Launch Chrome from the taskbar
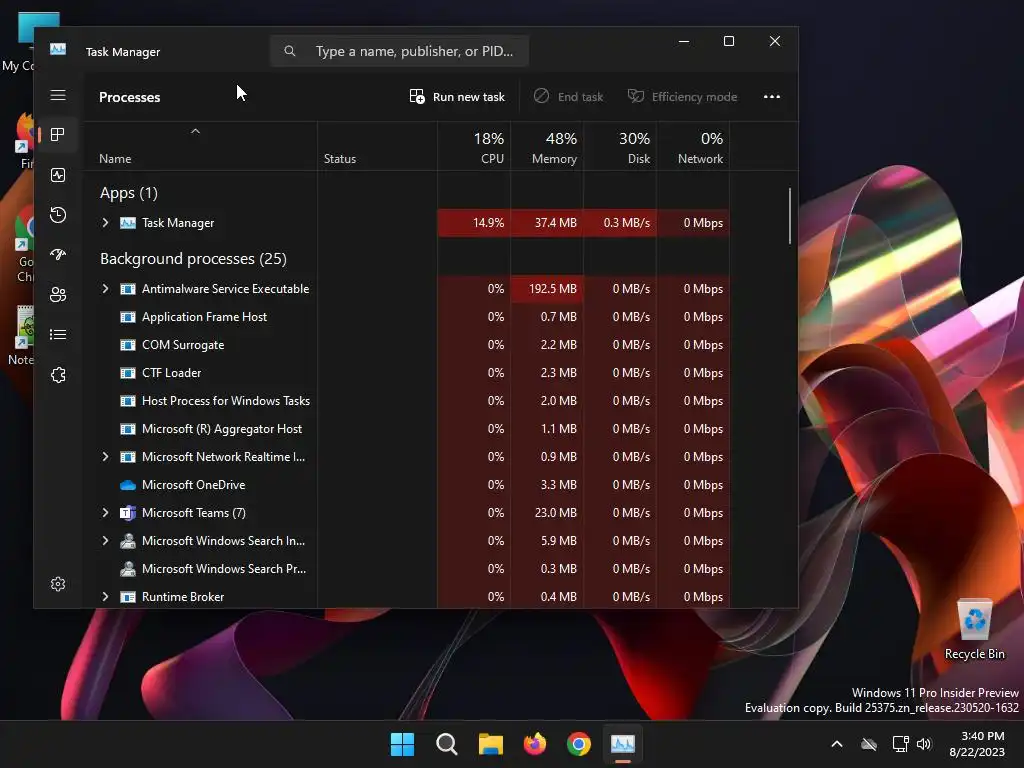This screenshot has width=1024, height=768. [579, 744]
